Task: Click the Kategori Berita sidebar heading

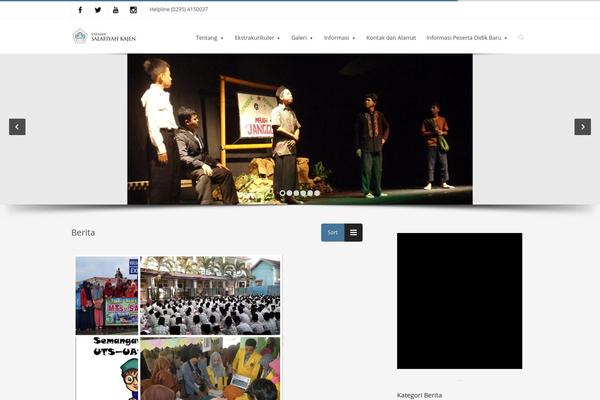Action: [x=419, y=395]
